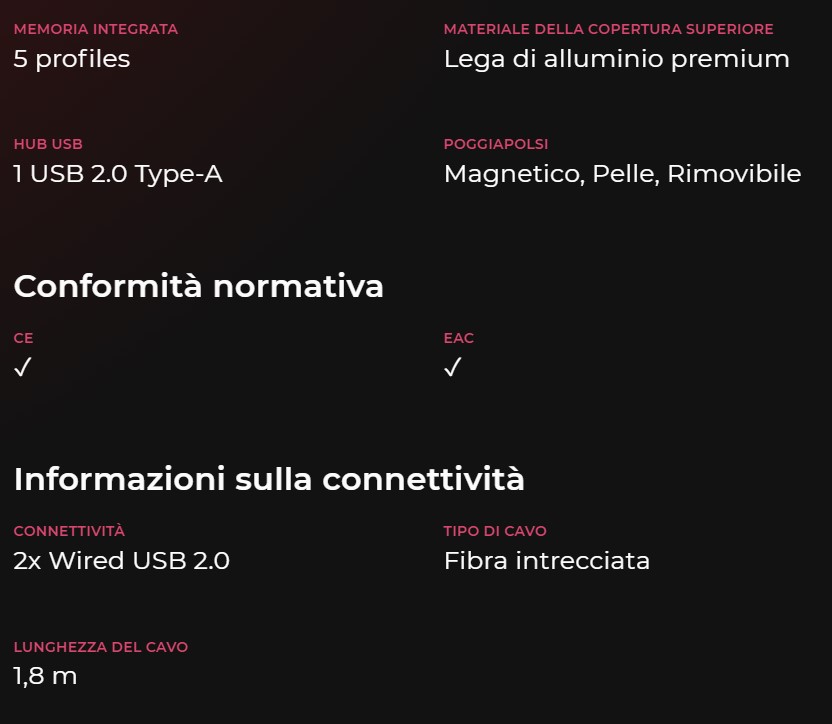Select the 2x Wired USB 2.0 value
Screen dimensions: 832x724
tap(122, 561)
